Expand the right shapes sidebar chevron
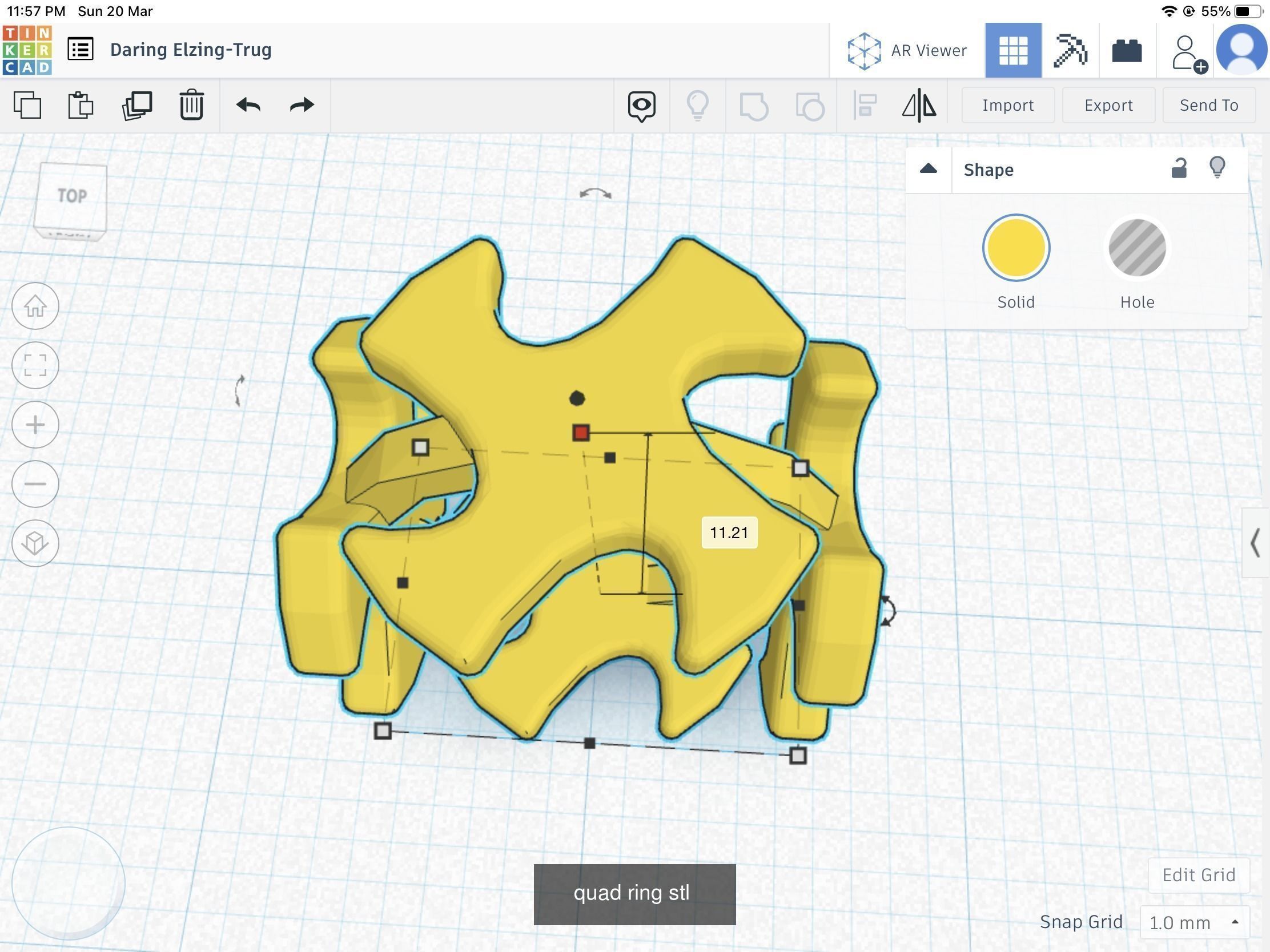 (1255, 543)
